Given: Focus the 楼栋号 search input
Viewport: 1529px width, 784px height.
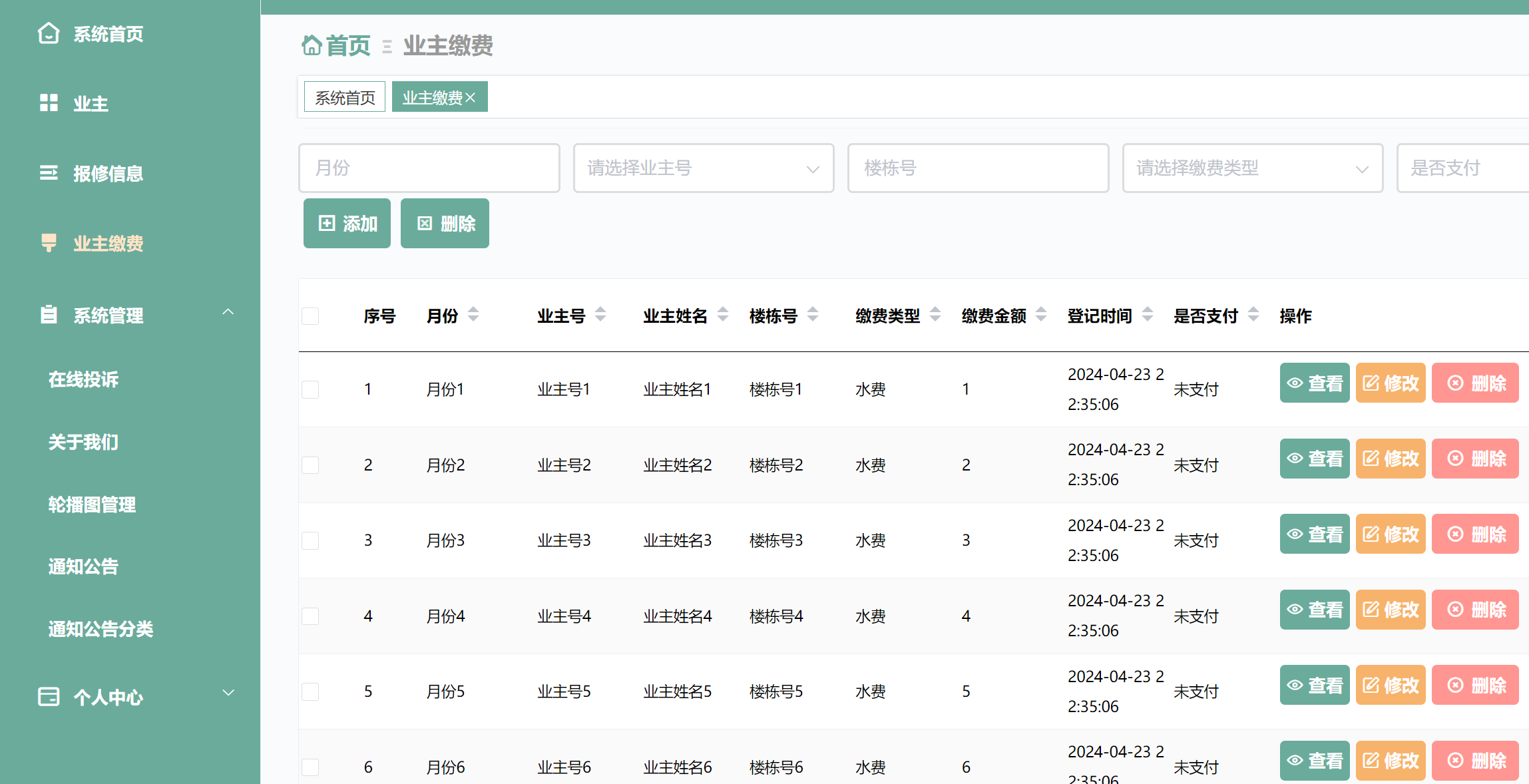Looking at the screenshot, I should tap(978, 168).
